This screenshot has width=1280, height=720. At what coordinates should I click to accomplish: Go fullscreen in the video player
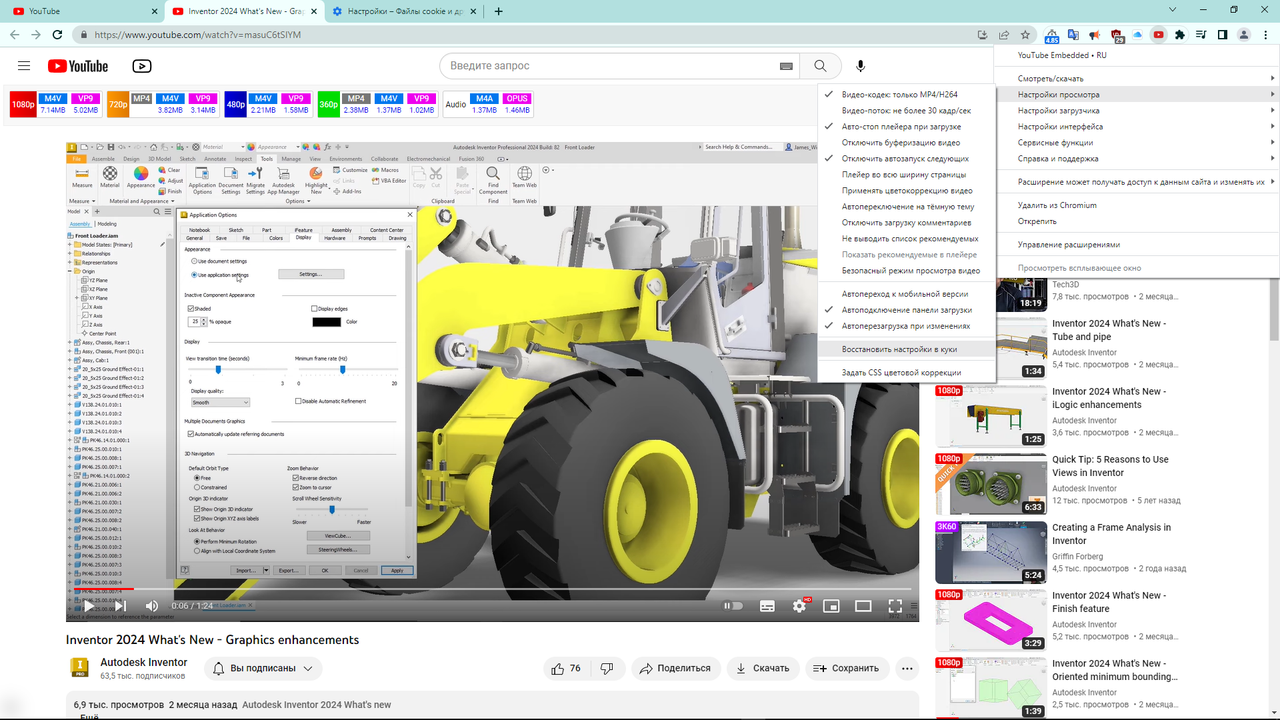pos(896,605)
